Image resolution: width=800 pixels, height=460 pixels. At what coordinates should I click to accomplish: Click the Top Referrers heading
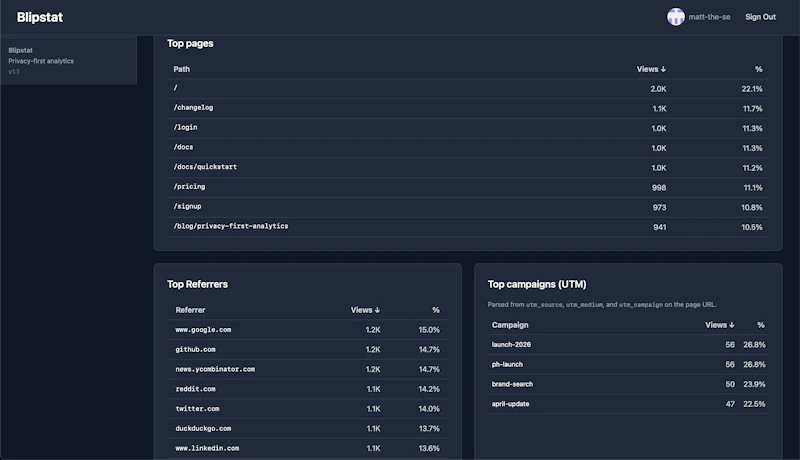[197, 285]
